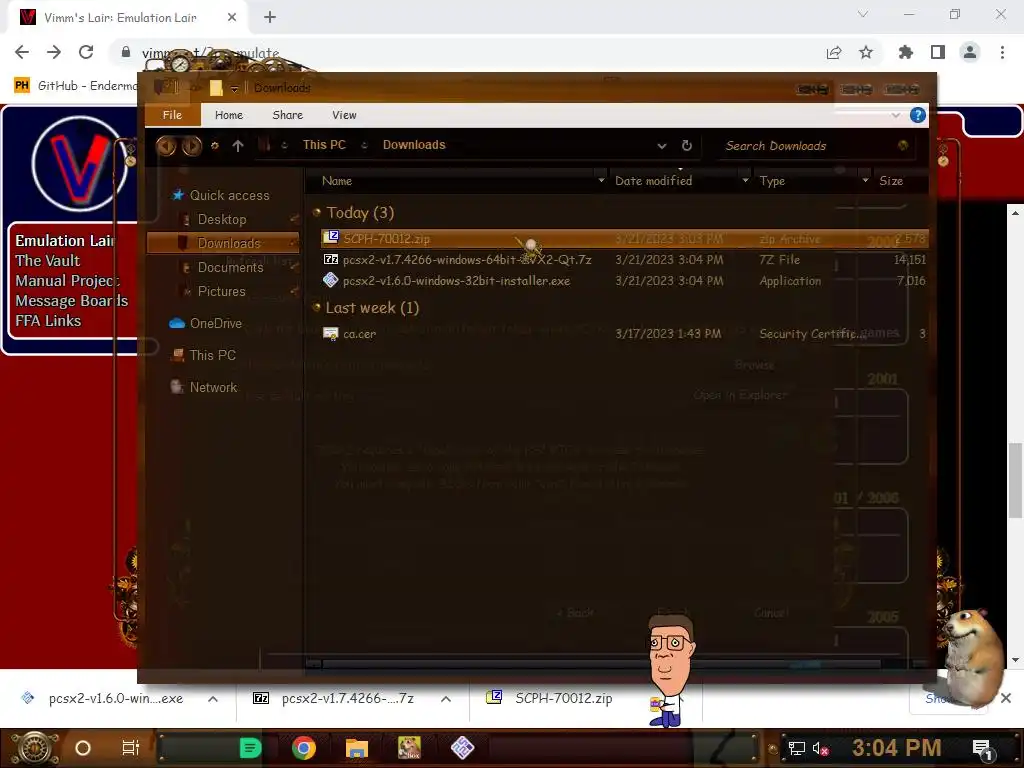Viewport: 1024px width, 768px height.
Task: Click Chrome browser Back arrow
Action: pyautogui.click(x=22, y=52)
